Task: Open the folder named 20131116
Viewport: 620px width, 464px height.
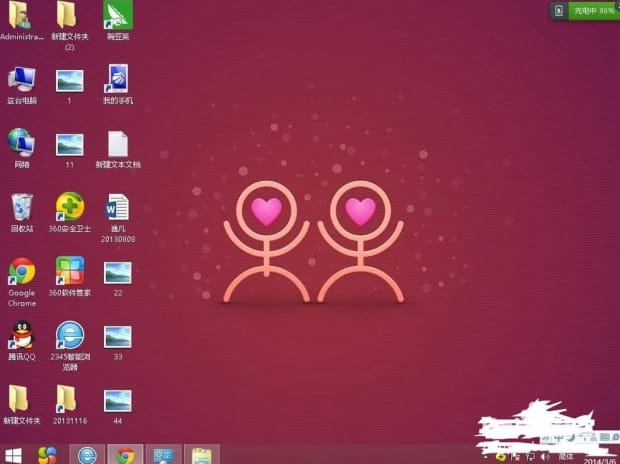Action: tap(67, 400)
